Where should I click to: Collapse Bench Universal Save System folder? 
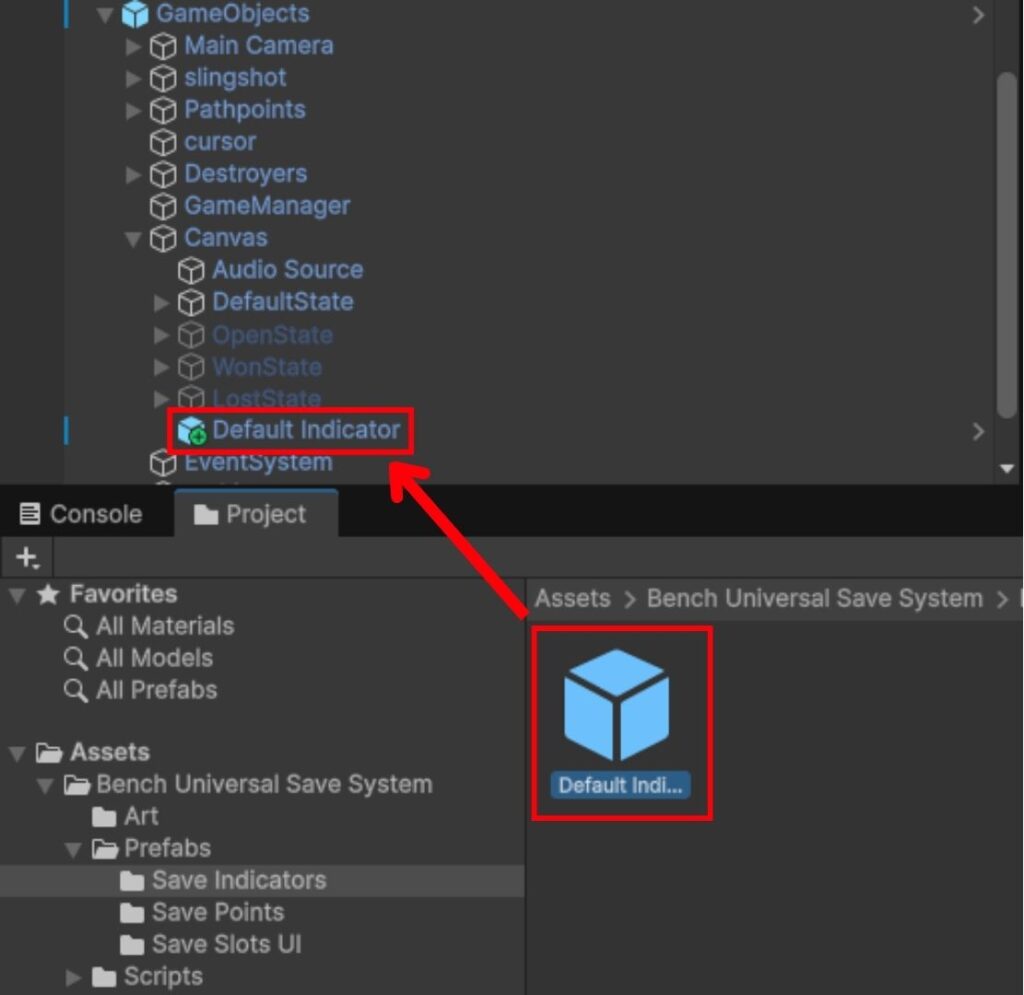click(45, 785)
